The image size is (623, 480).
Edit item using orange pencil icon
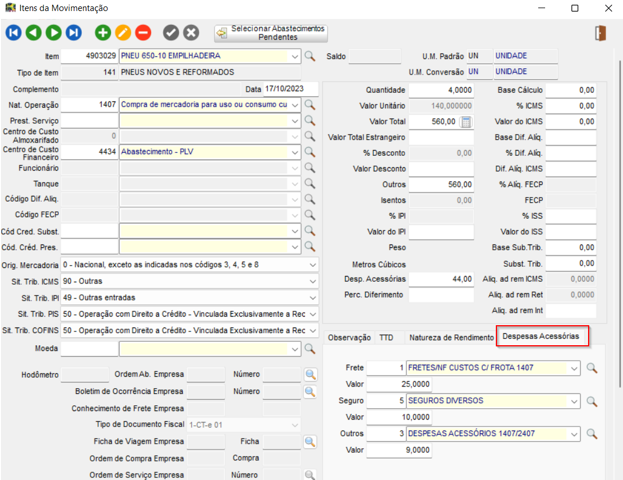click(123, 33)
